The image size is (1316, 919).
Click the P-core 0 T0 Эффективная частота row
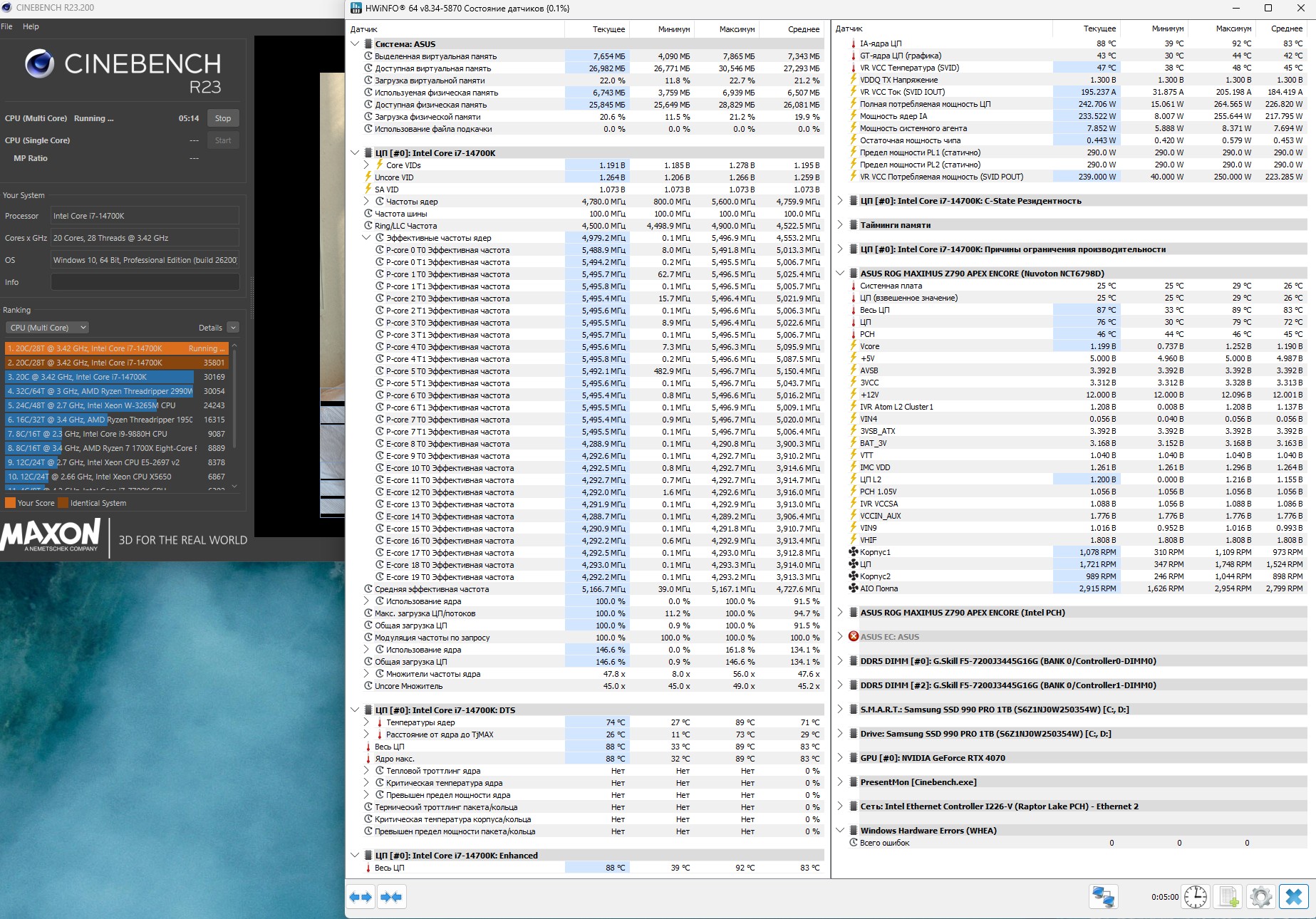[586, 250]
